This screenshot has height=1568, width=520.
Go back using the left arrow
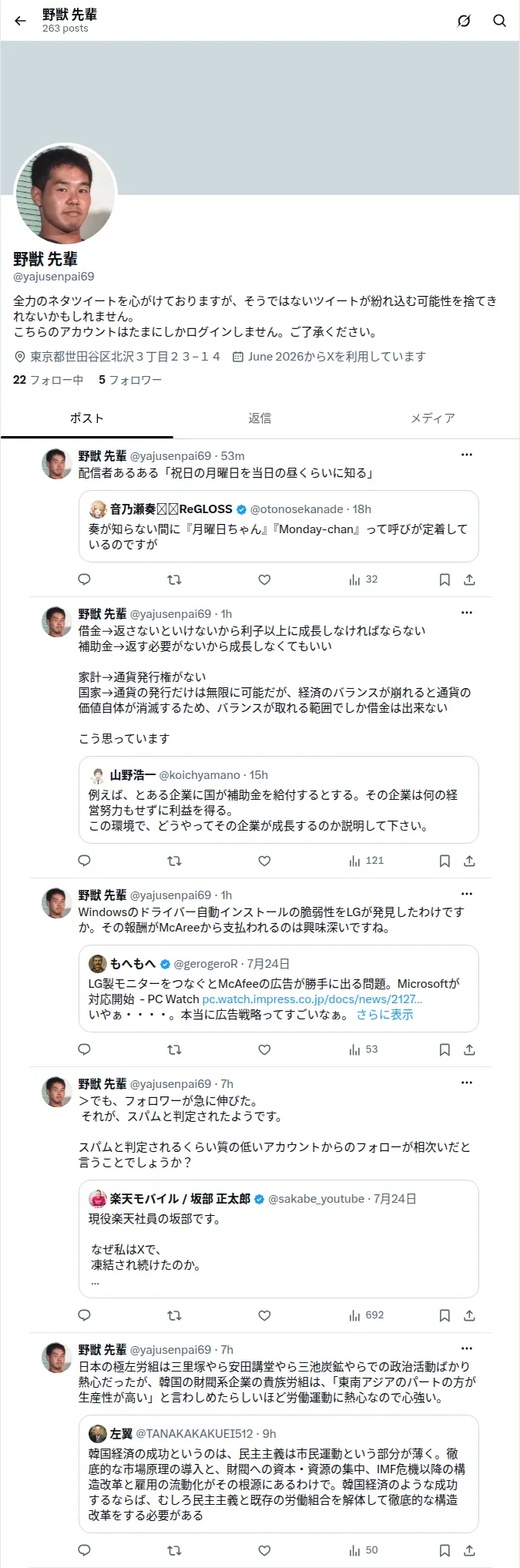coord(20,21)
